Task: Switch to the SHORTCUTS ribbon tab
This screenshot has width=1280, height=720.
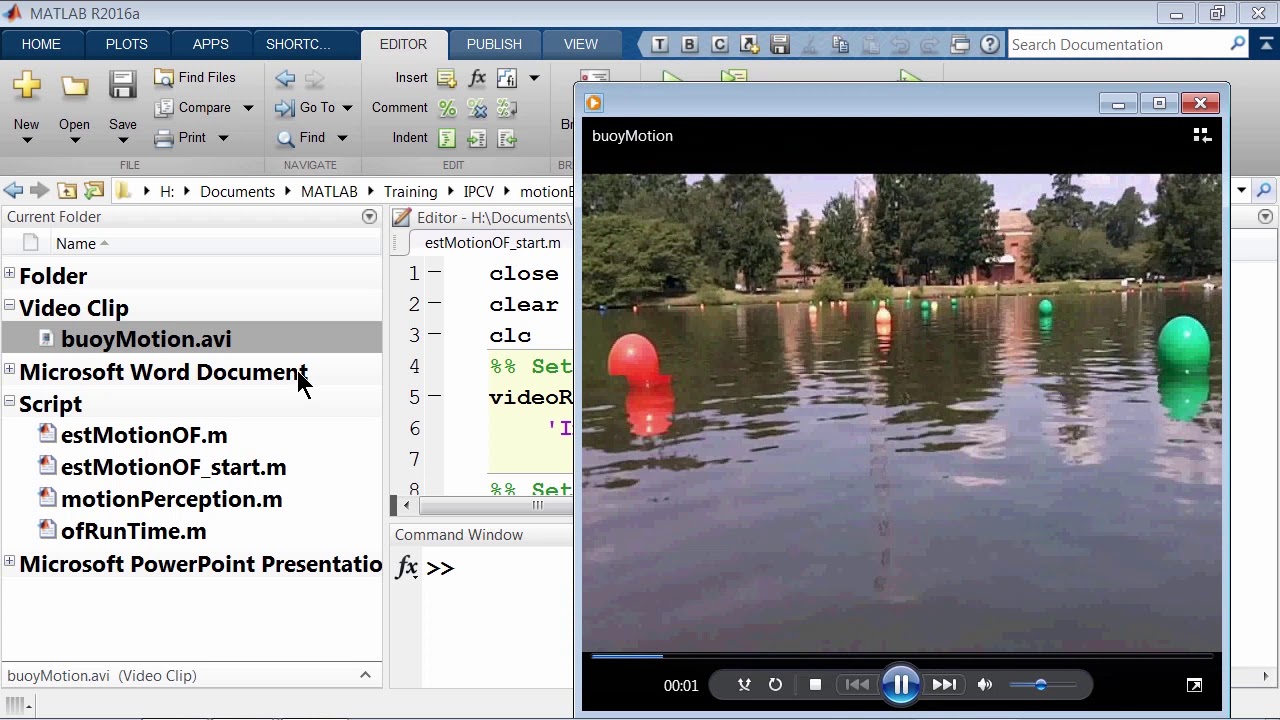Action: 298,44
